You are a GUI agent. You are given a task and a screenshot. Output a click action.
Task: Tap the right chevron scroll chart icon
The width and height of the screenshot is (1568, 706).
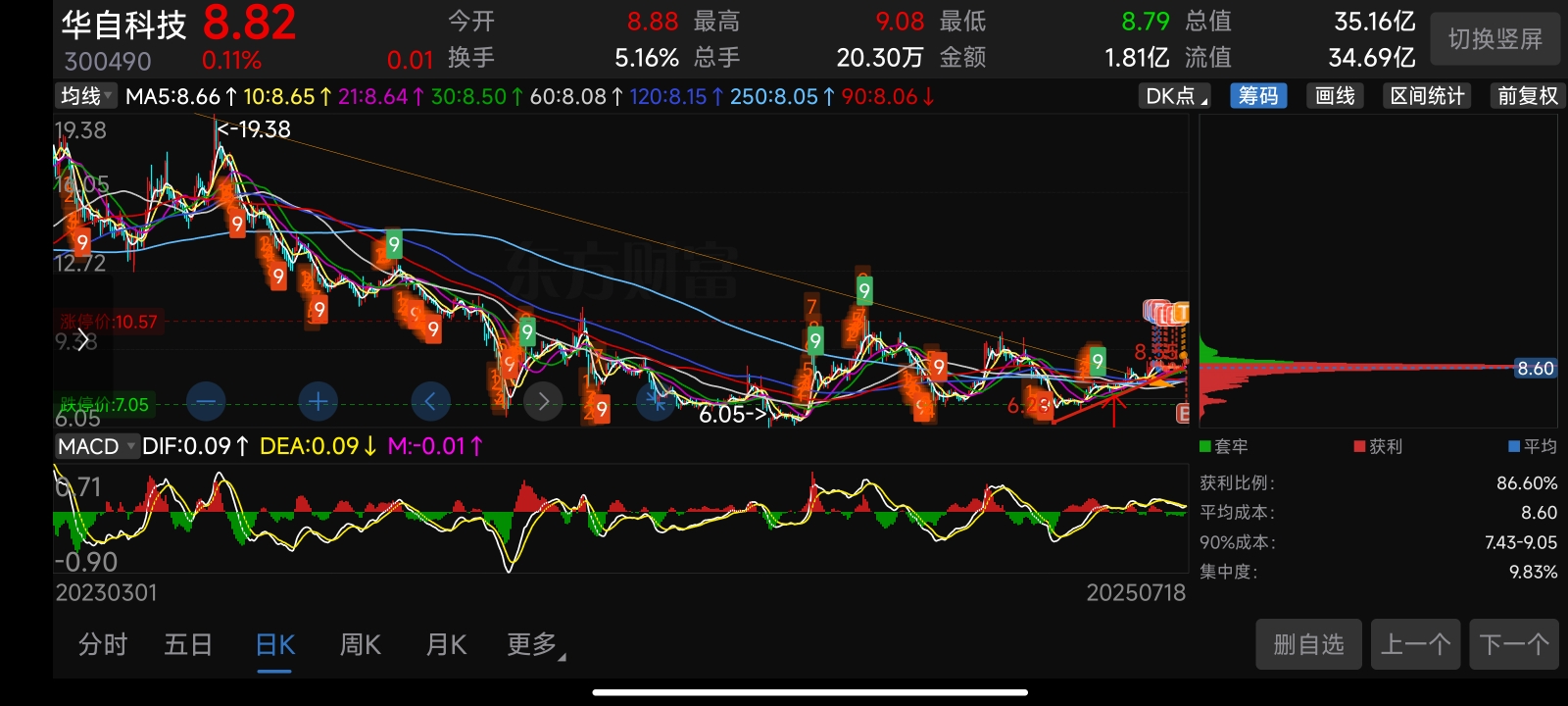click(x=543, y=401)
